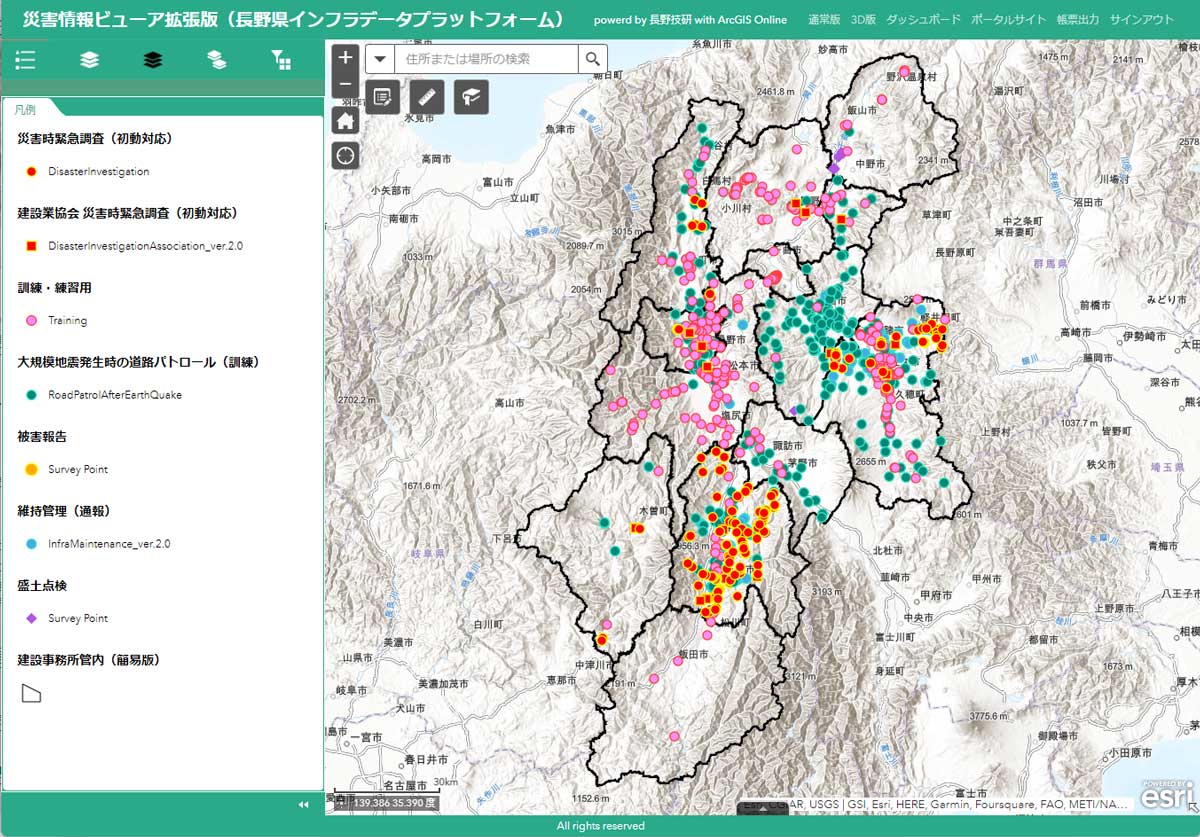Collapse the side panel with double arrow
Image resolution: width=1200 pixels, height=837 pixels.
pyautogui.click(x=304, y=804)
